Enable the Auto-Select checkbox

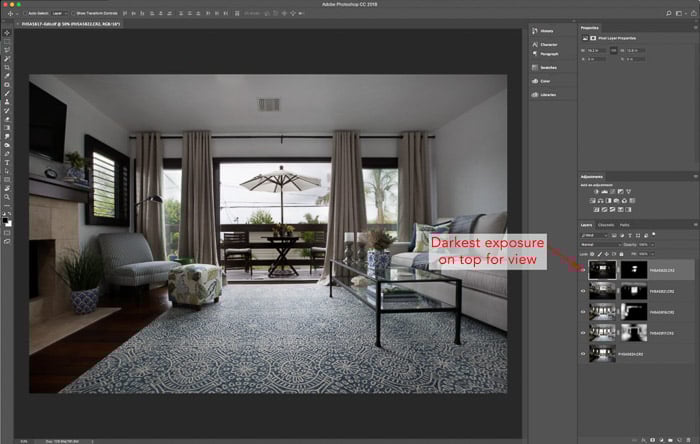[x=25, y=13]
